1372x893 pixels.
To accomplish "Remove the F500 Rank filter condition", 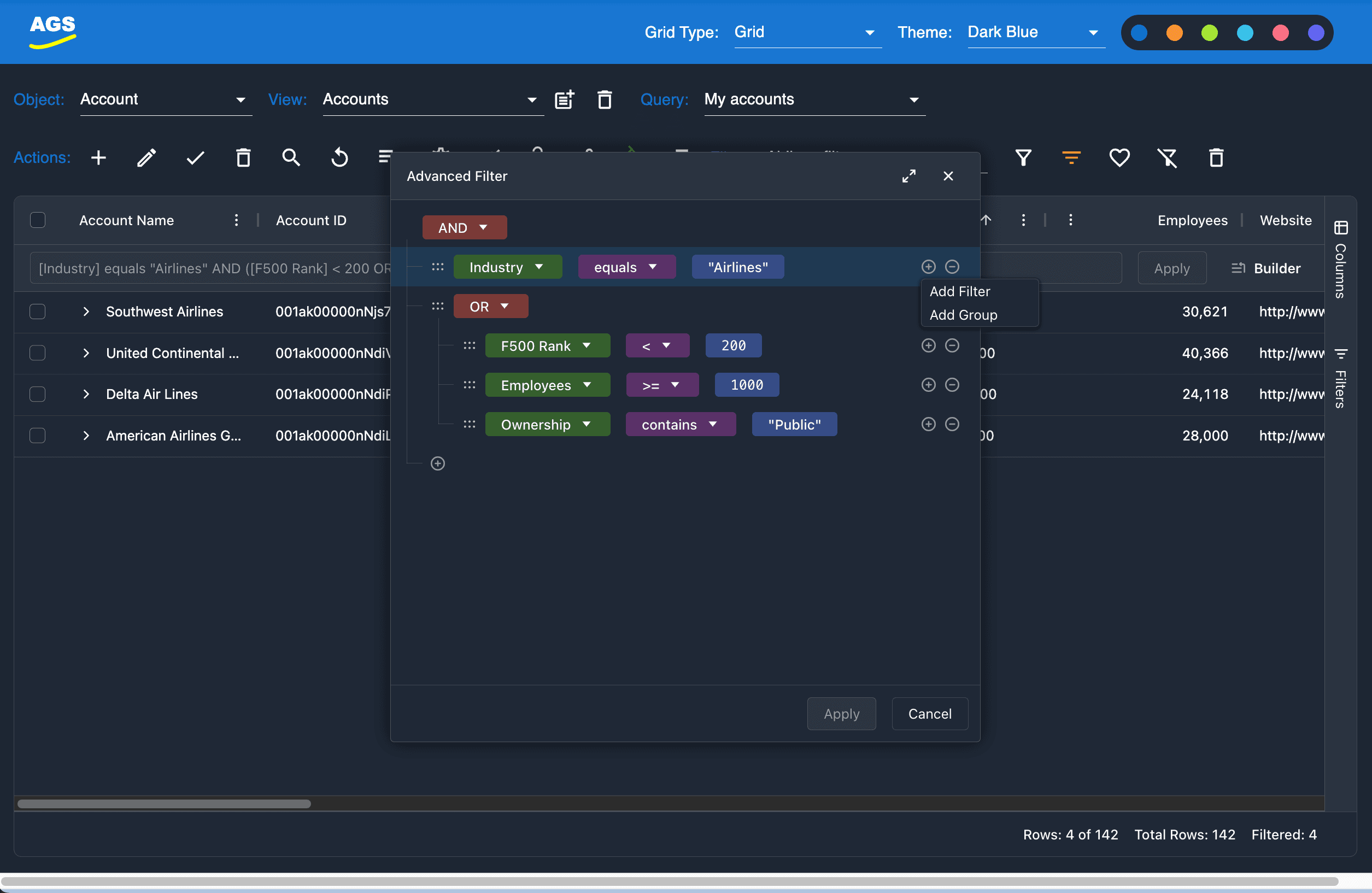I will tap(952, 345).
